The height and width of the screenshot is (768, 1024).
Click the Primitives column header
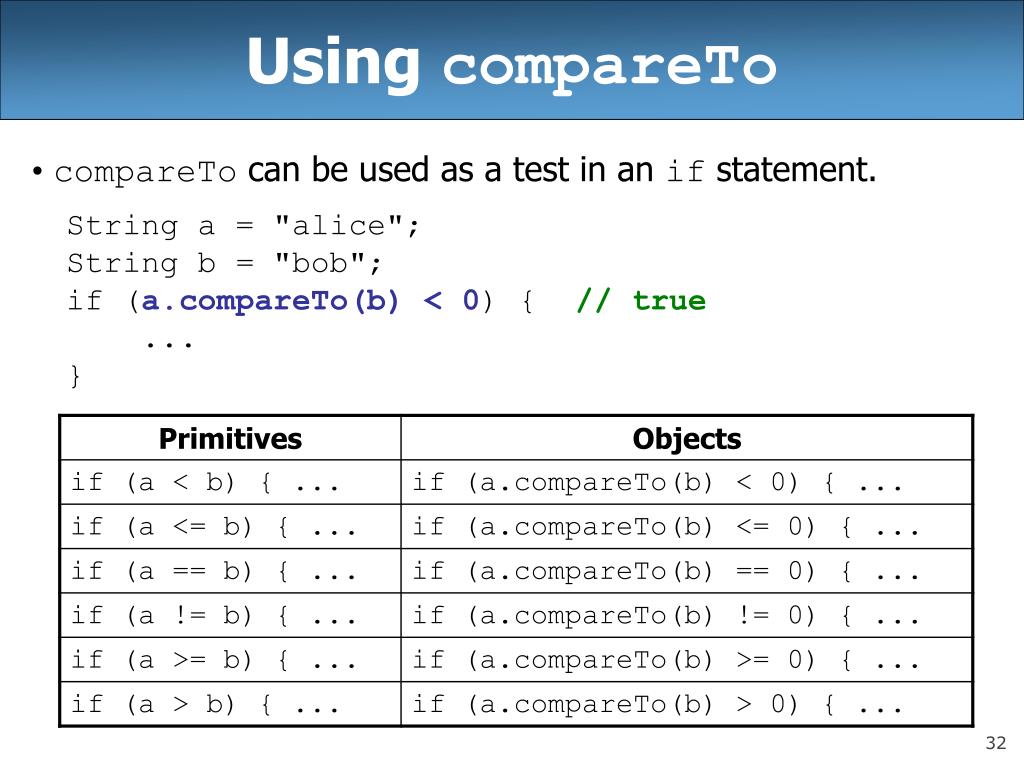[231, 439]
